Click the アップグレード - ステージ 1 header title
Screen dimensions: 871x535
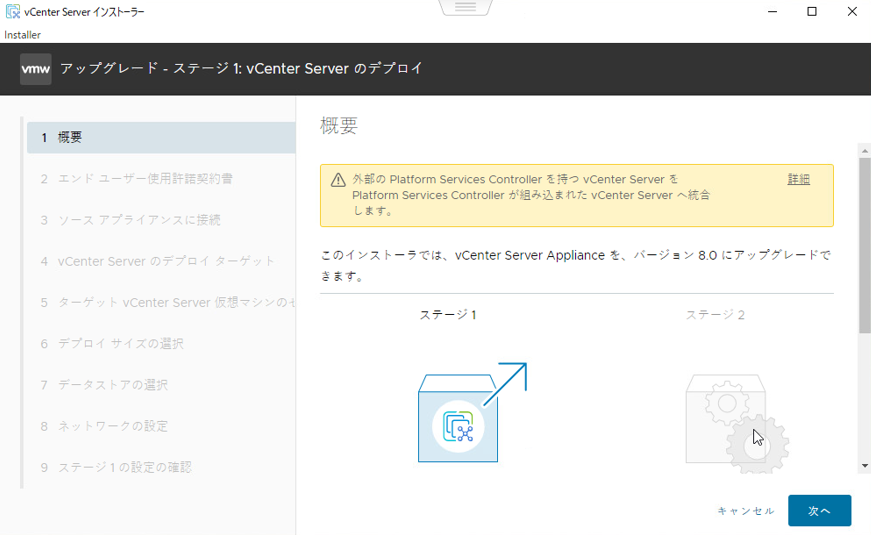coord(242,69)
